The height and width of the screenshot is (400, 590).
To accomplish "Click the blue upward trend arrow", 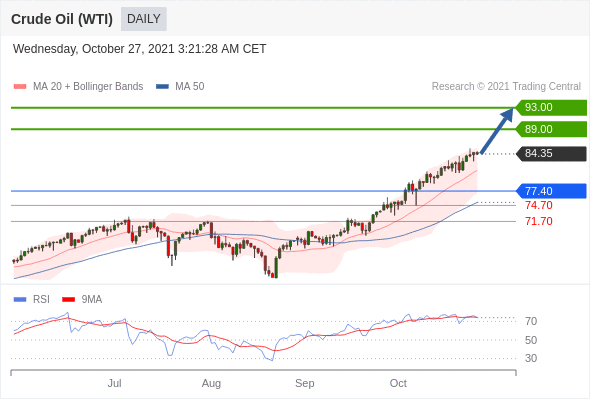I will (497, 131).
